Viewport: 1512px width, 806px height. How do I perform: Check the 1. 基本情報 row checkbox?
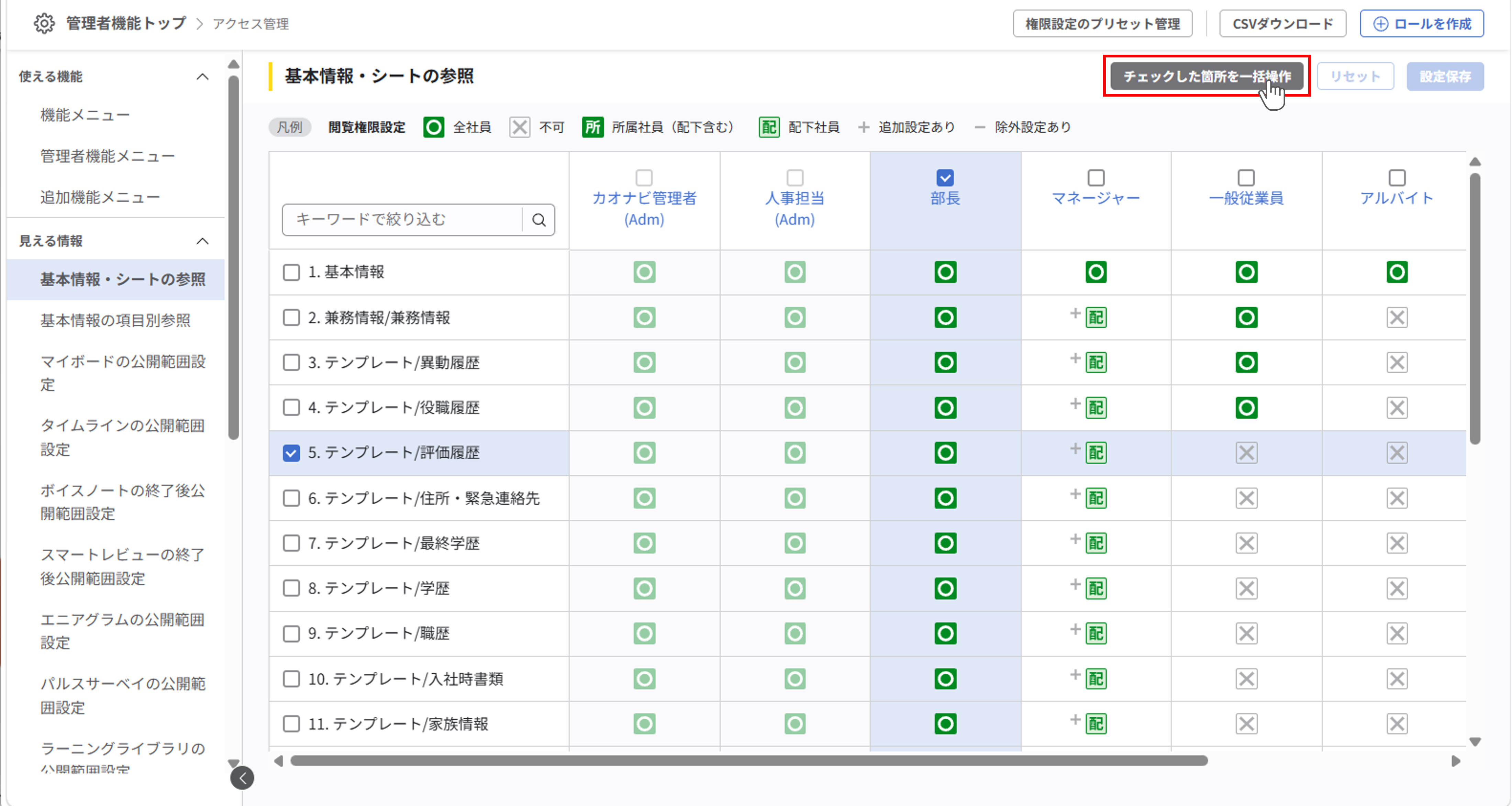(x=291, y=272)
